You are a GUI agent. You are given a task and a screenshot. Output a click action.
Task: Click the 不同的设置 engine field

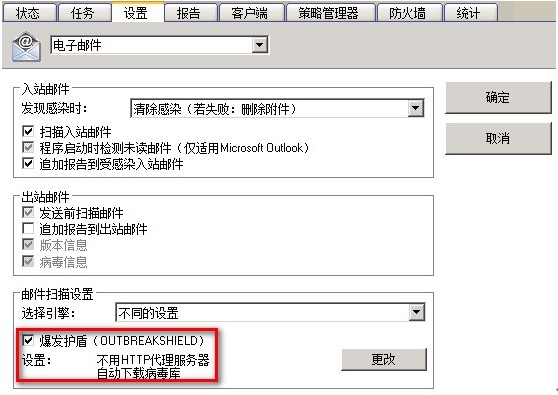coord(270,312)
